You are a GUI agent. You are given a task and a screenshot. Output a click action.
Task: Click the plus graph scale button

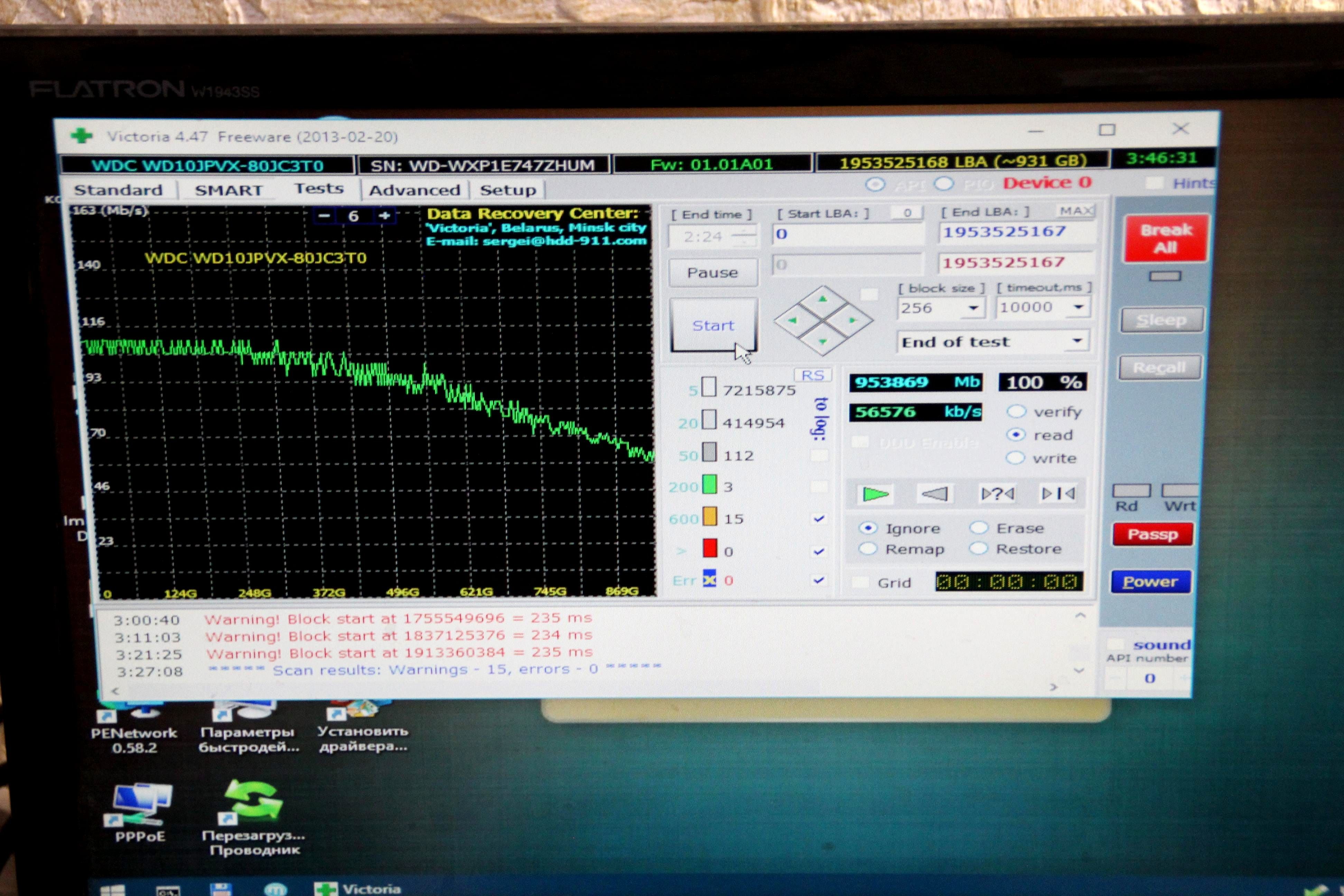385,215
